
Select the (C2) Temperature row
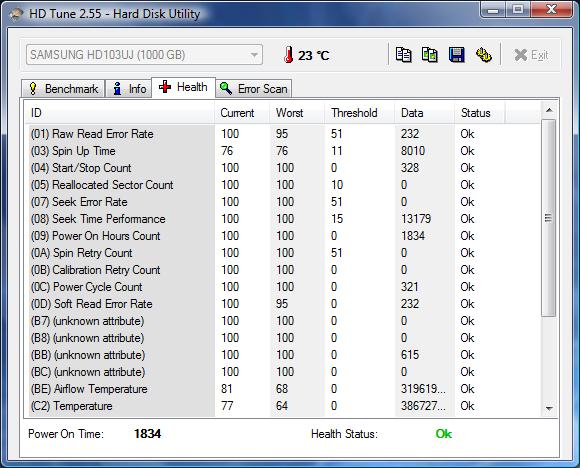pos(283,406)
